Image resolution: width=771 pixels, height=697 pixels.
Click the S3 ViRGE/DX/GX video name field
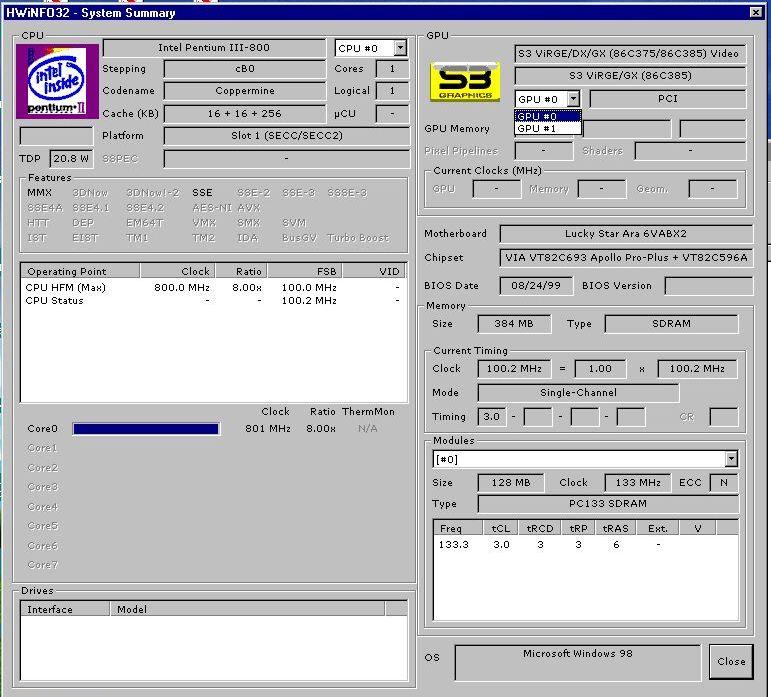[630, 54]
